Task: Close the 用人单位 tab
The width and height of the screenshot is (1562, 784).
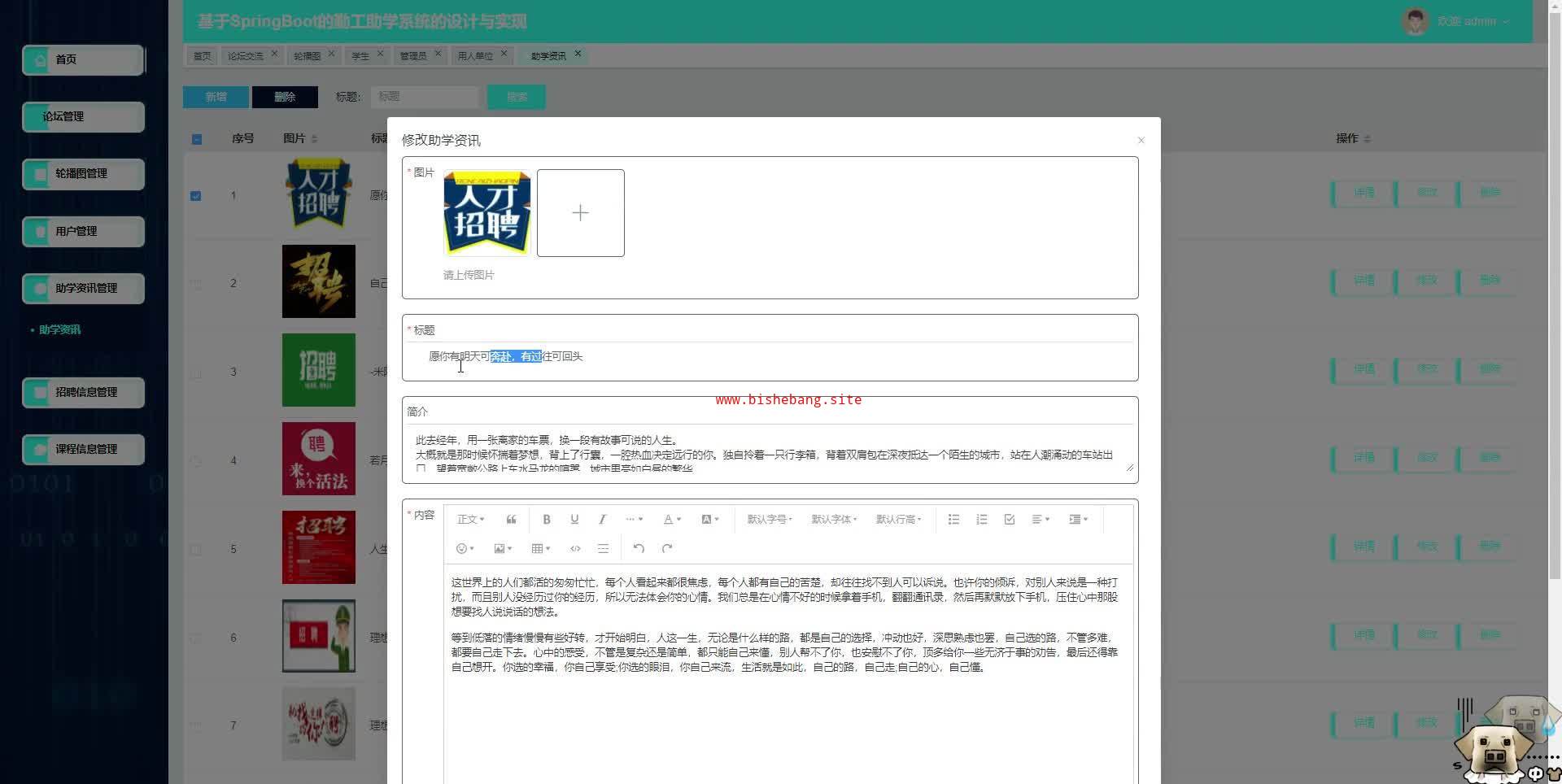Action: [504, 54]
